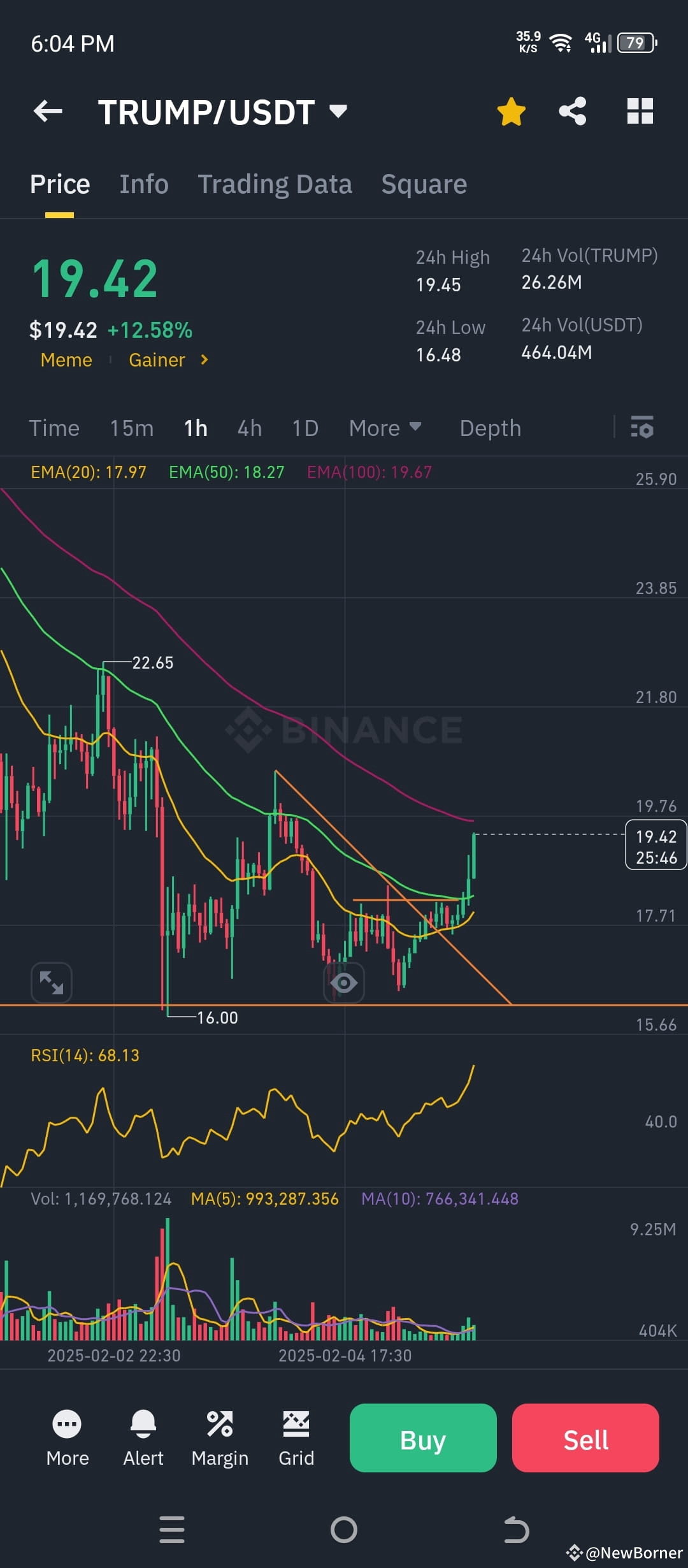Viewport: 688px width, 1568px height.
Task: Open the Depth chart view
Action: [x=491, y=428]
